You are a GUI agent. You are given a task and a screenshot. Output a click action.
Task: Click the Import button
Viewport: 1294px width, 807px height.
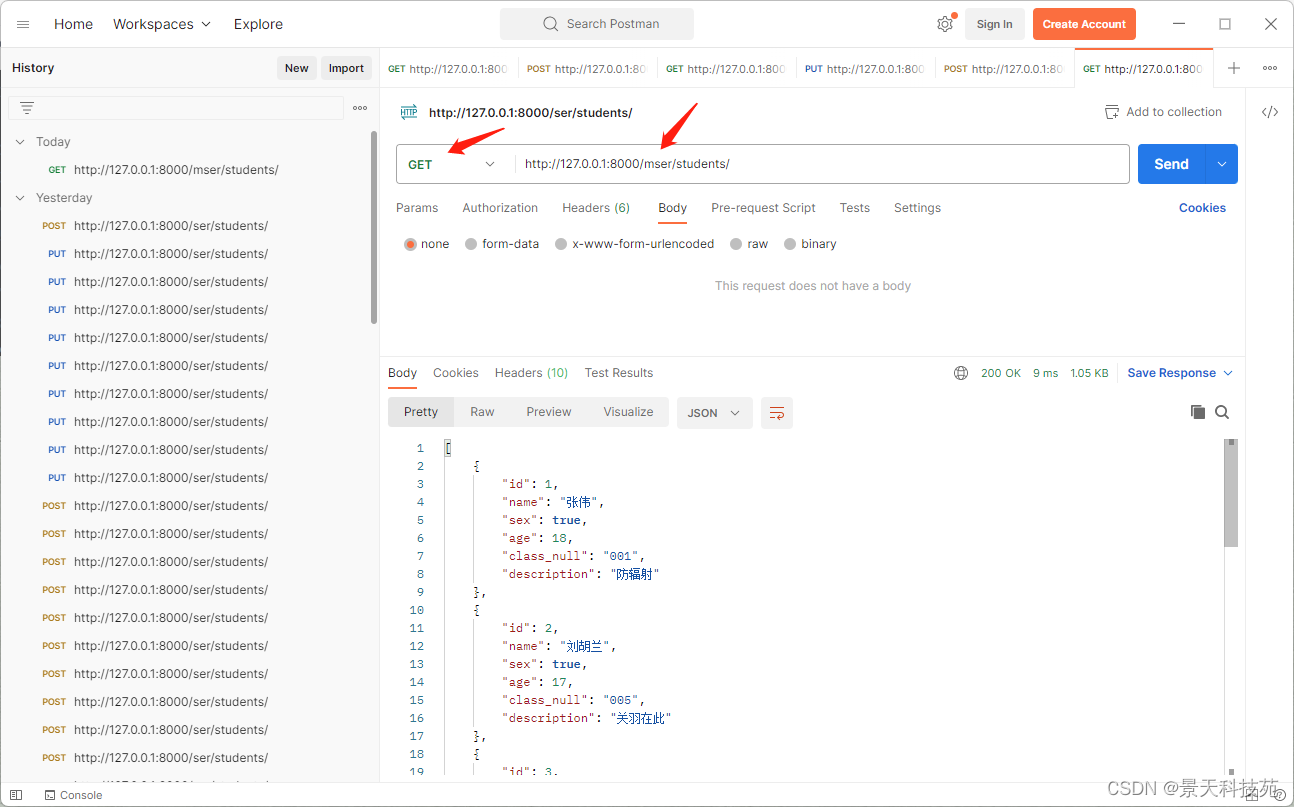pyautogui.click(x=346, y=68)
